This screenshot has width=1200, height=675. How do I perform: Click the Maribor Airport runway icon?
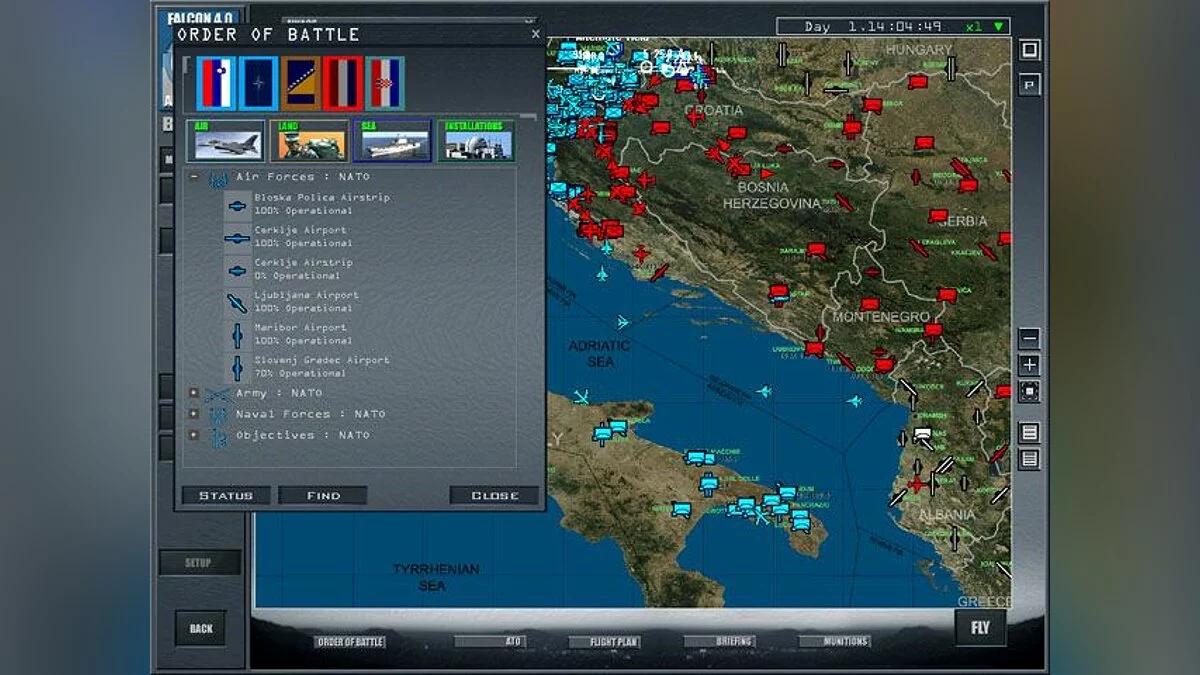[x=238, y=335]
